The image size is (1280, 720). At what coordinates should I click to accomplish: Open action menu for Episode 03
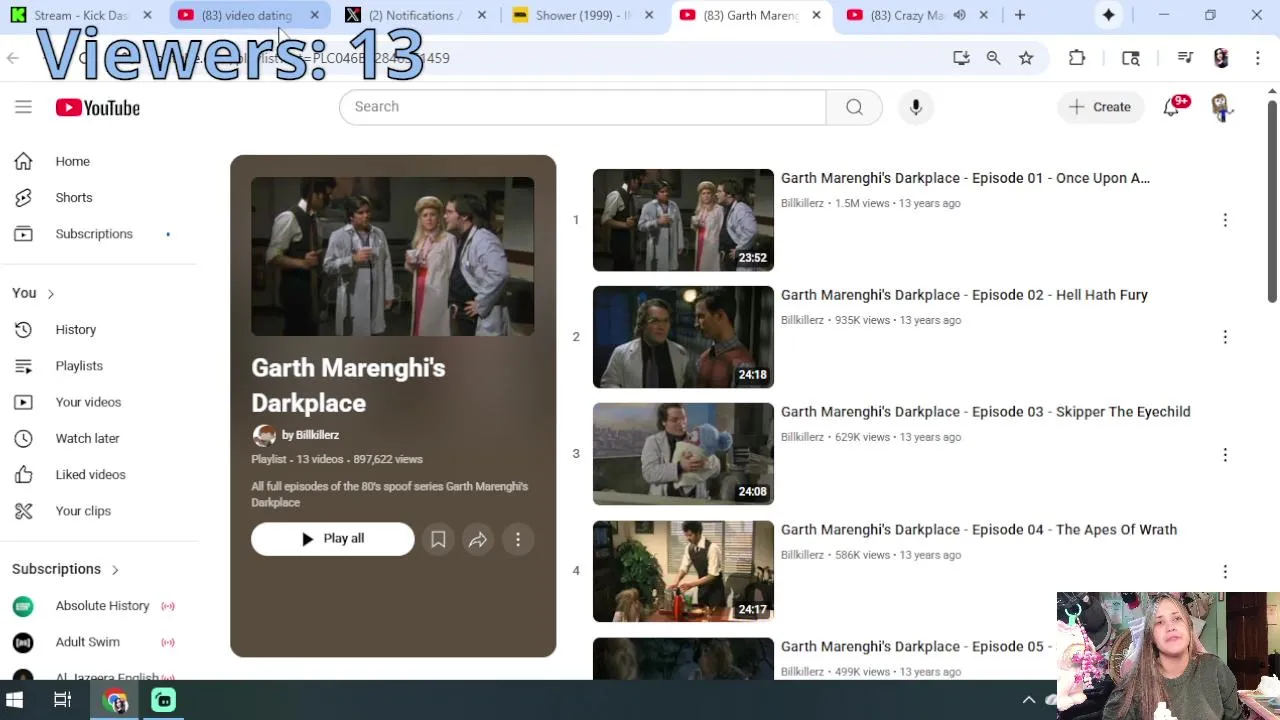pos(1225,454)
